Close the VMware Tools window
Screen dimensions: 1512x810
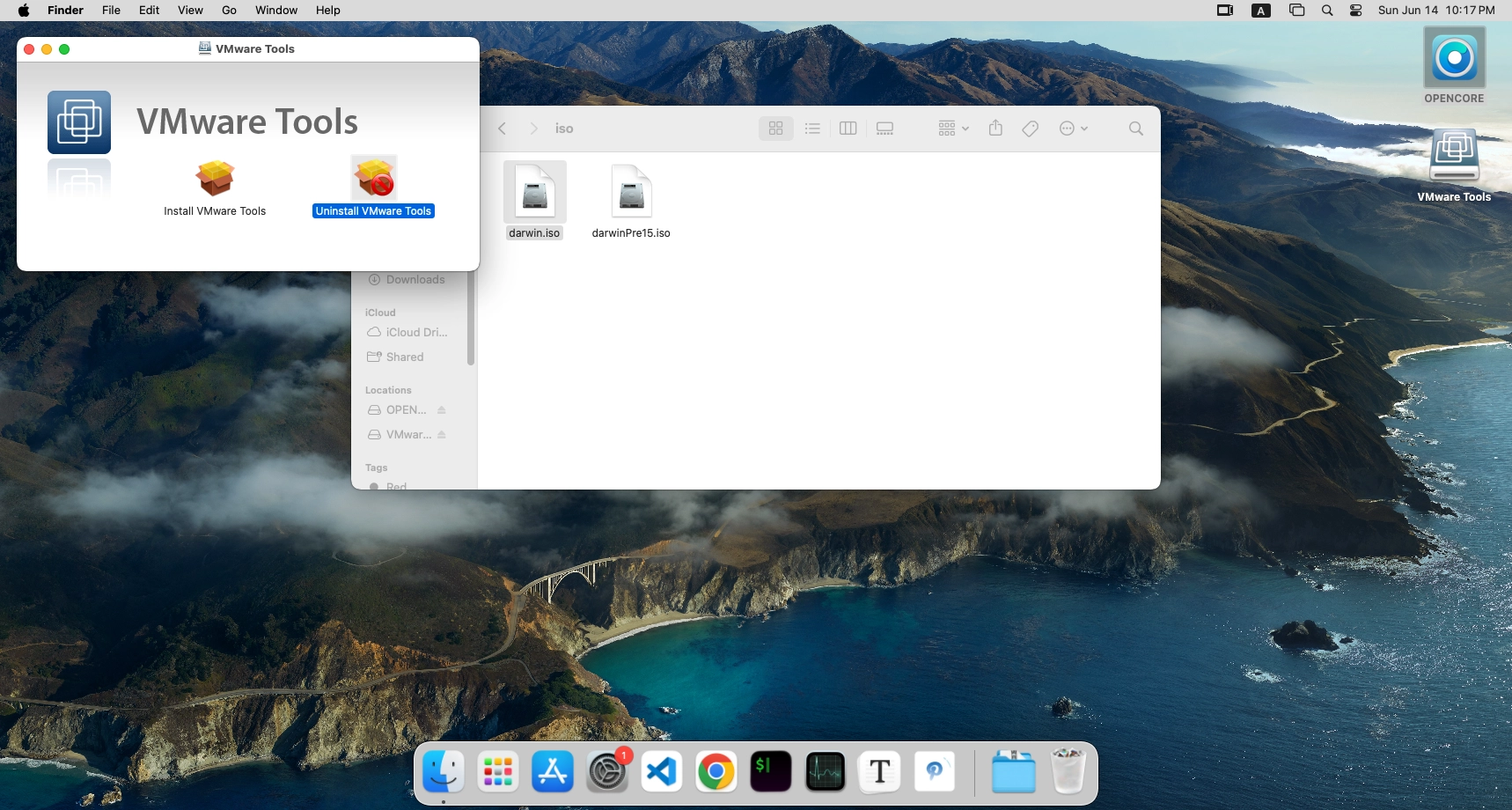[x=29, y=49]
